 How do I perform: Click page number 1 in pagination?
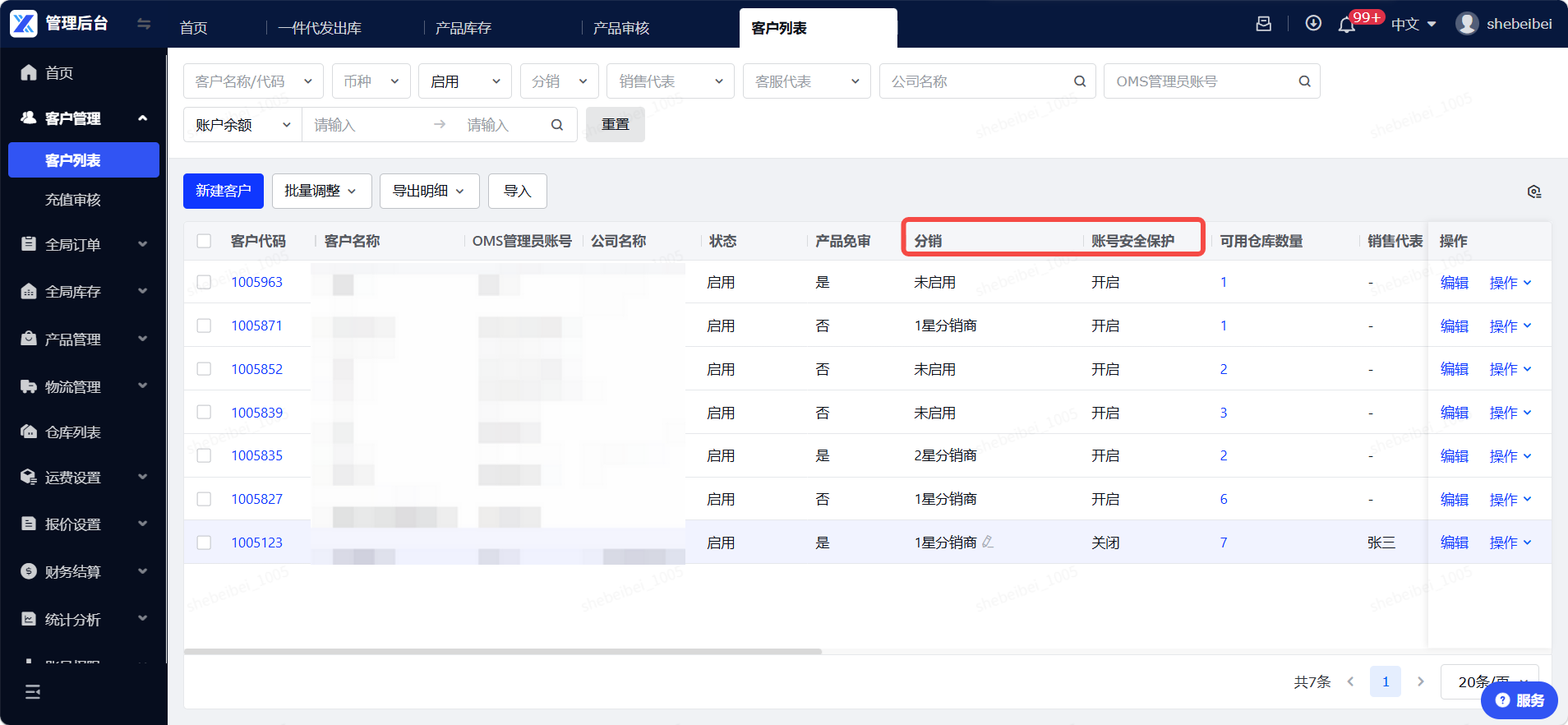coord(1386,681)
